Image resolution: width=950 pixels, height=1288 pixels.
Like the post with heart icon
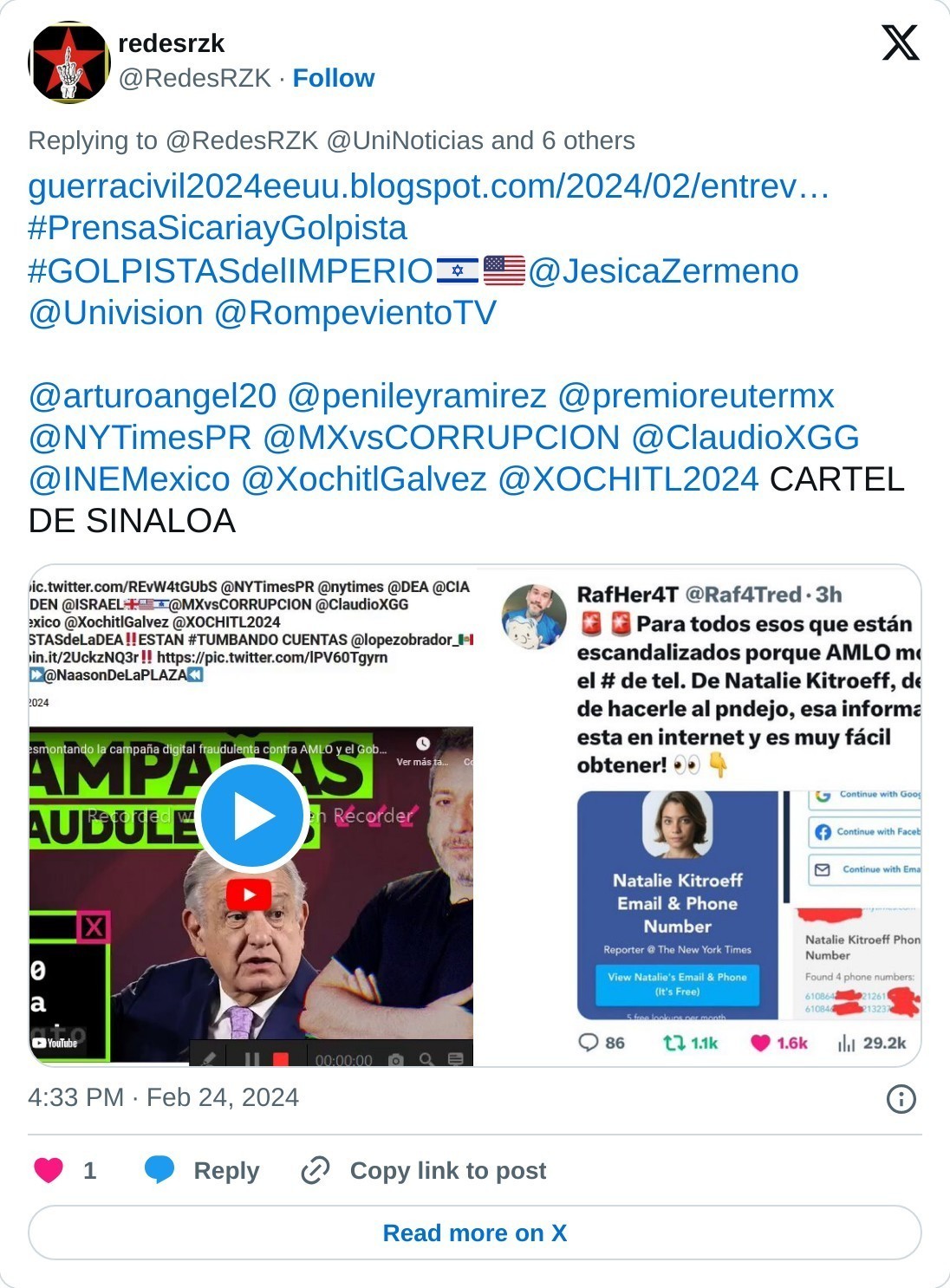pyautogui.click(x=49, y=1170)
